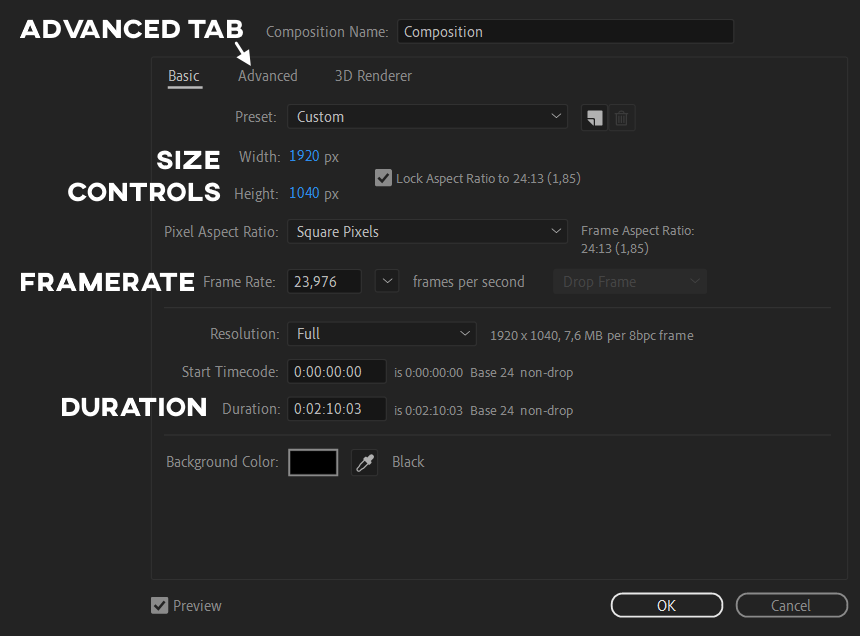Click the Frame Rate field

click(325, 282)
